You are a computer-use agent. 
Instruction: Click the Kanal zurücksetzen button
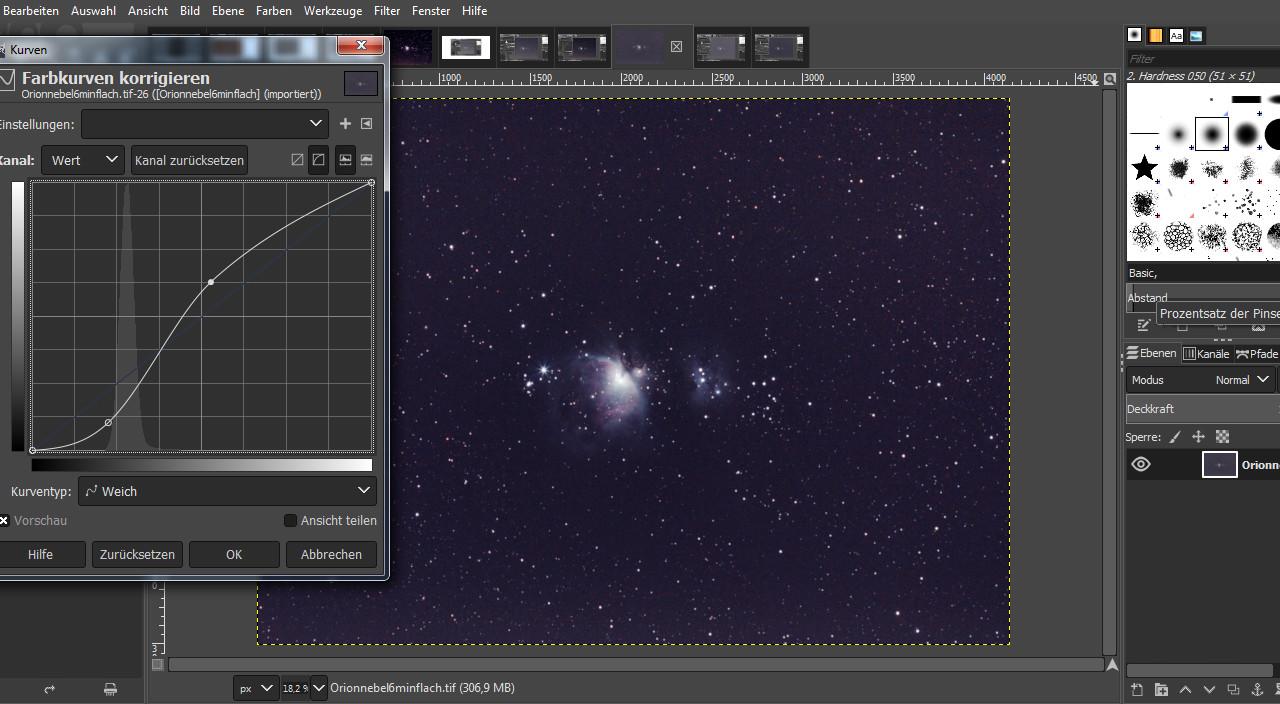[x=189, y=160]
